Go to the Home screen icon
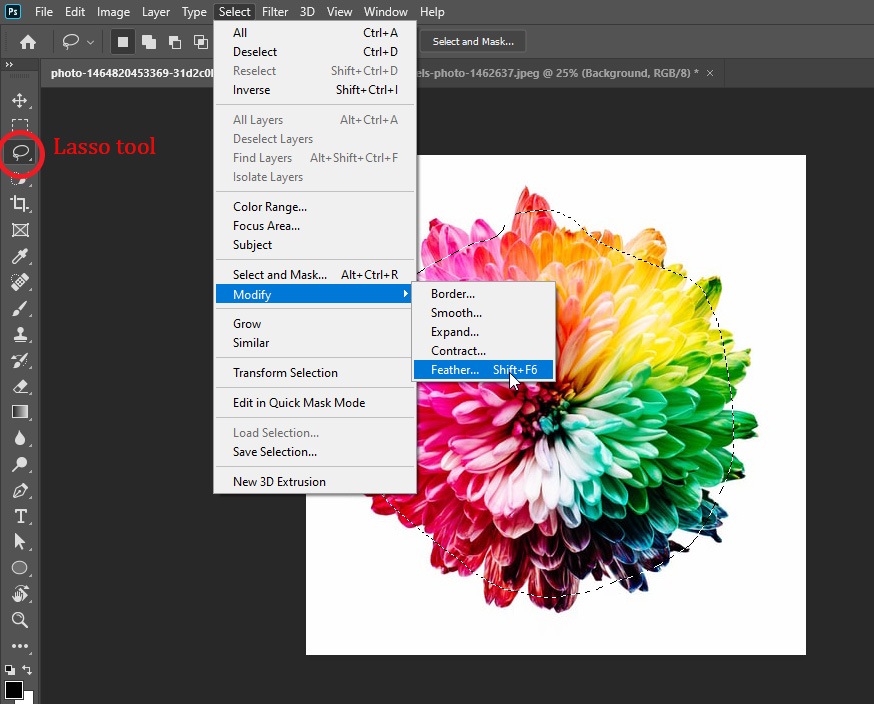874x704 pixels. [x=28, y=42]
